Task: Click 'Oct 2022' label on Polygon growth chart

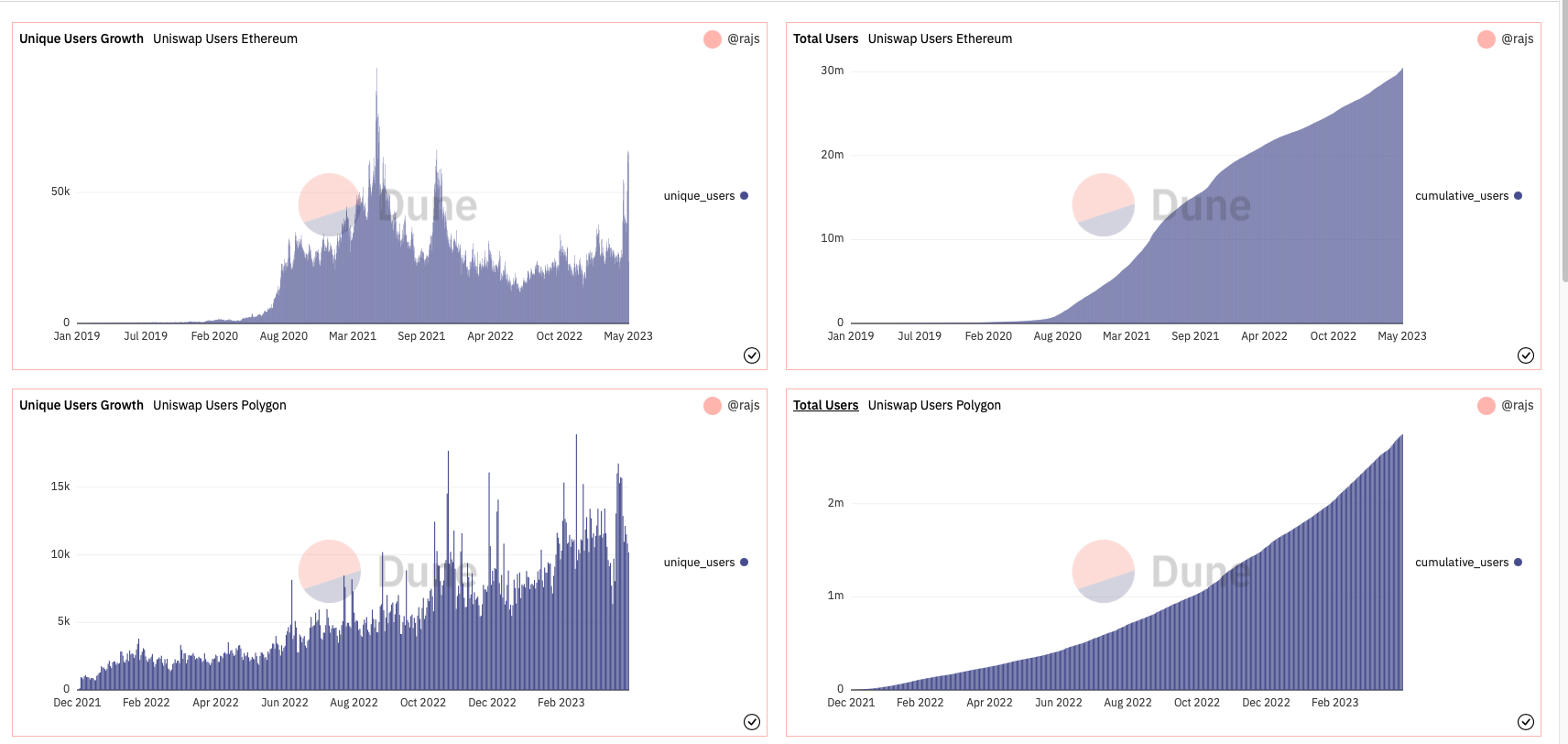Action: (x=423, y=703)
